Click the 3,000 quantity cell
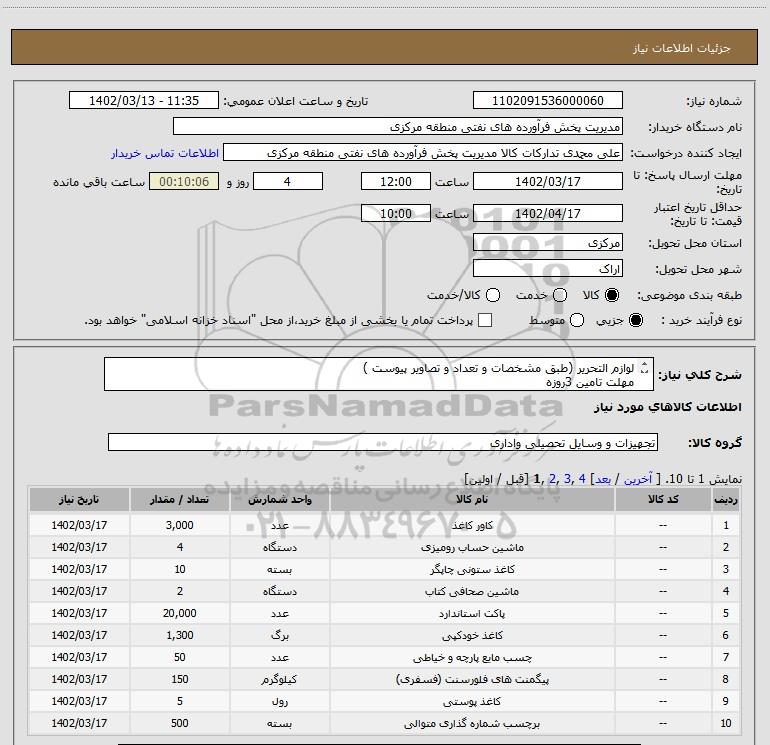 [180, 525]
